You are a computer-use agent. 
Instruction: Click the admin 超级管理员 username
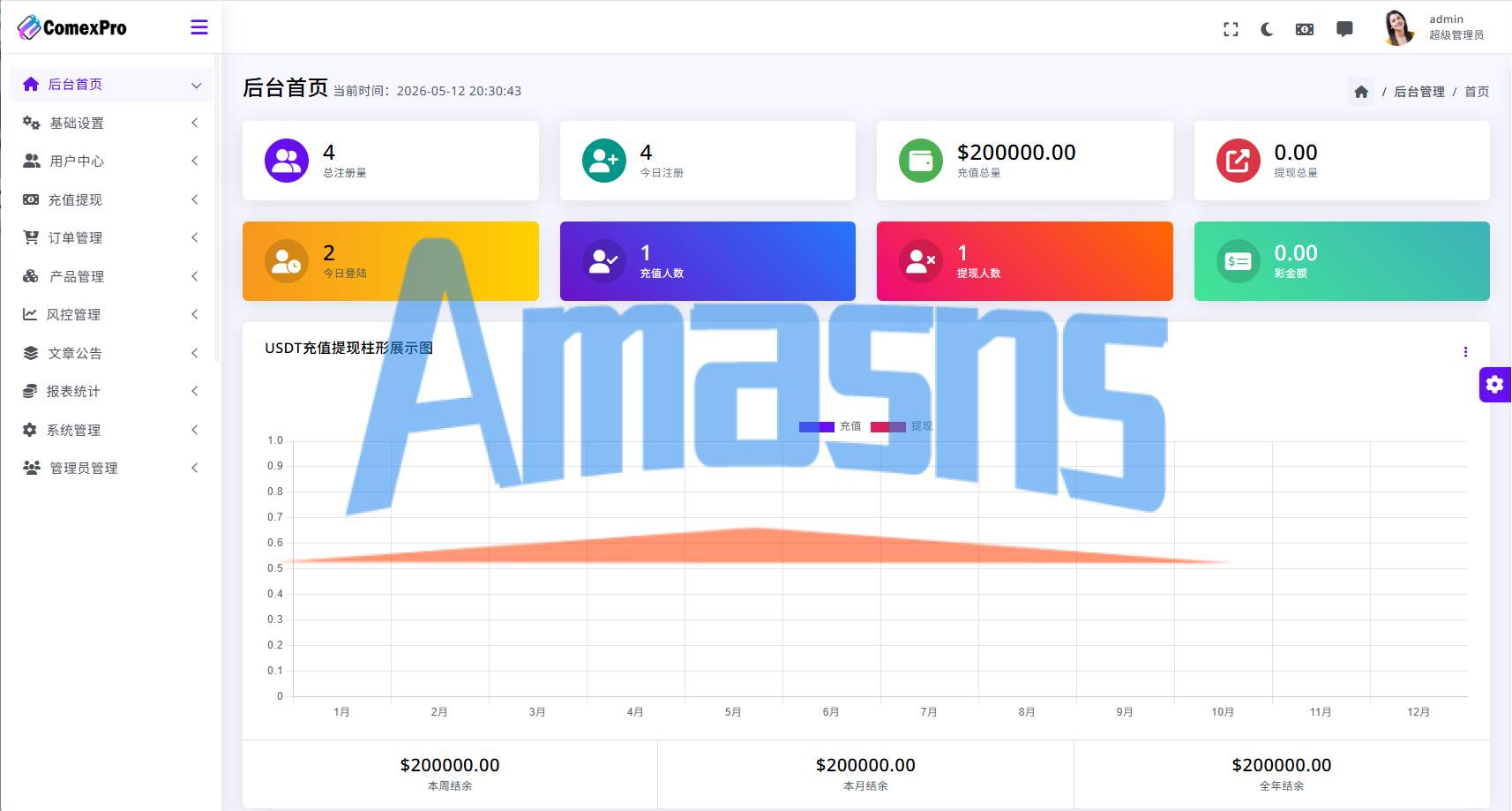click(1456, 27)
